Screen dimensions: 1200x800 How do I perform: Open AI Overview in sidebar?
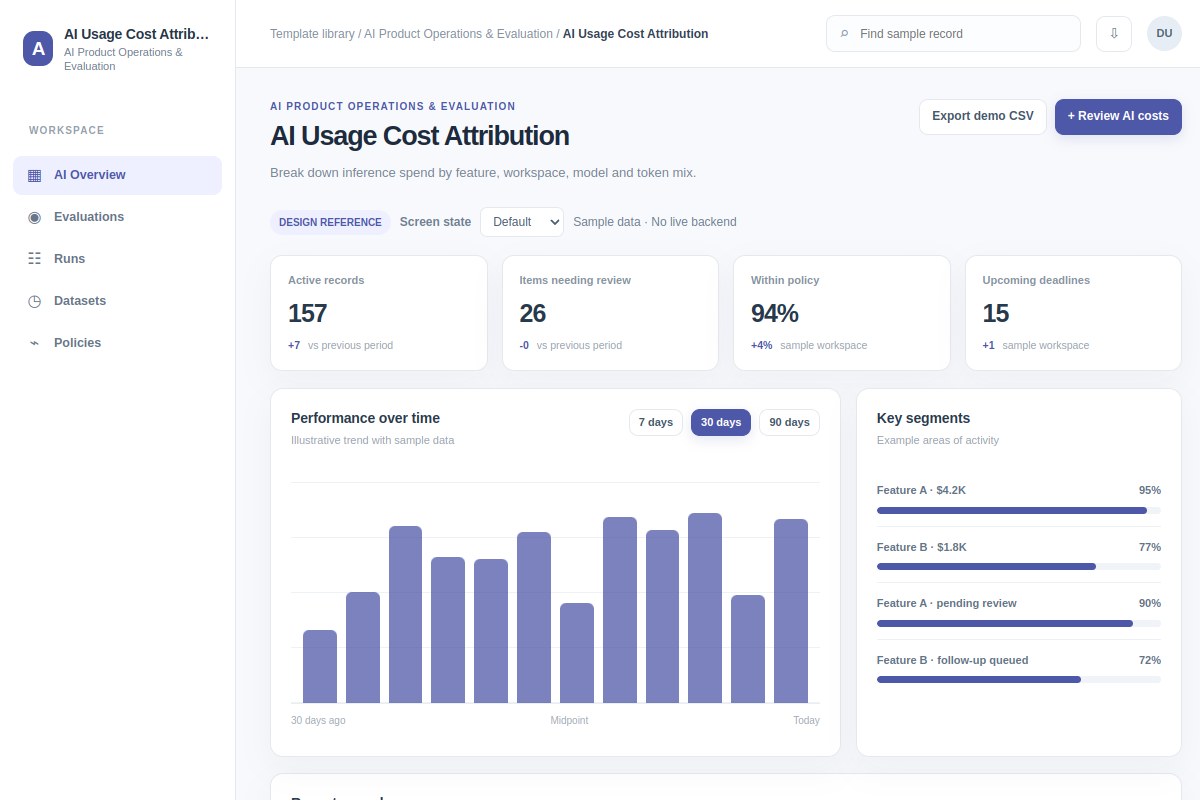(x=117, y=175)
